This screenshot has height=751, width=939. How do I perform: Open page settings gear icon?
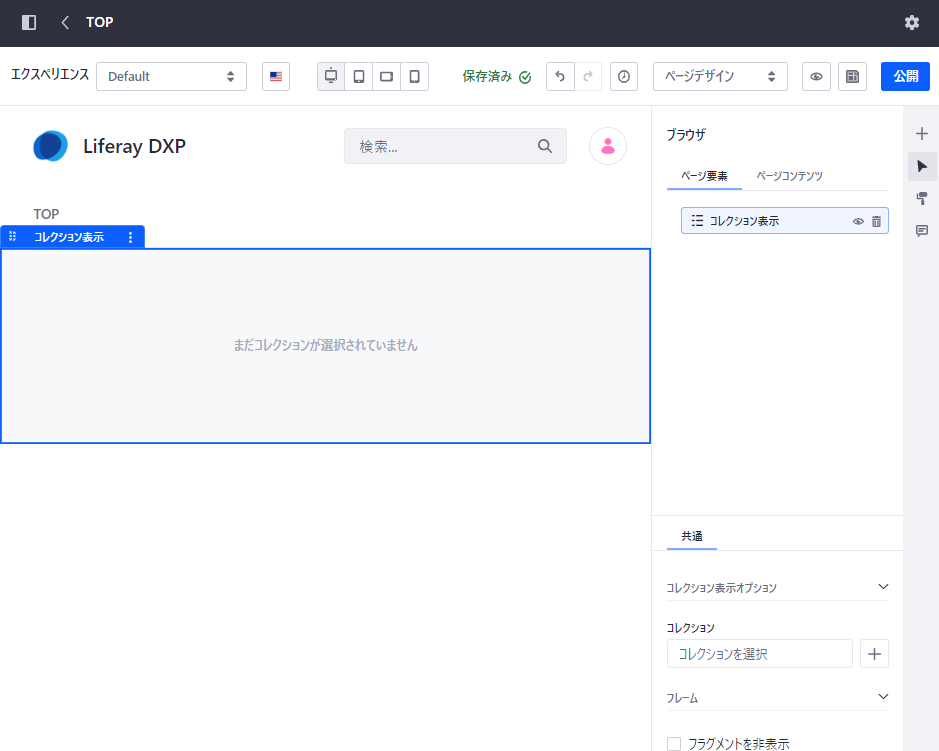click(911, 22)
